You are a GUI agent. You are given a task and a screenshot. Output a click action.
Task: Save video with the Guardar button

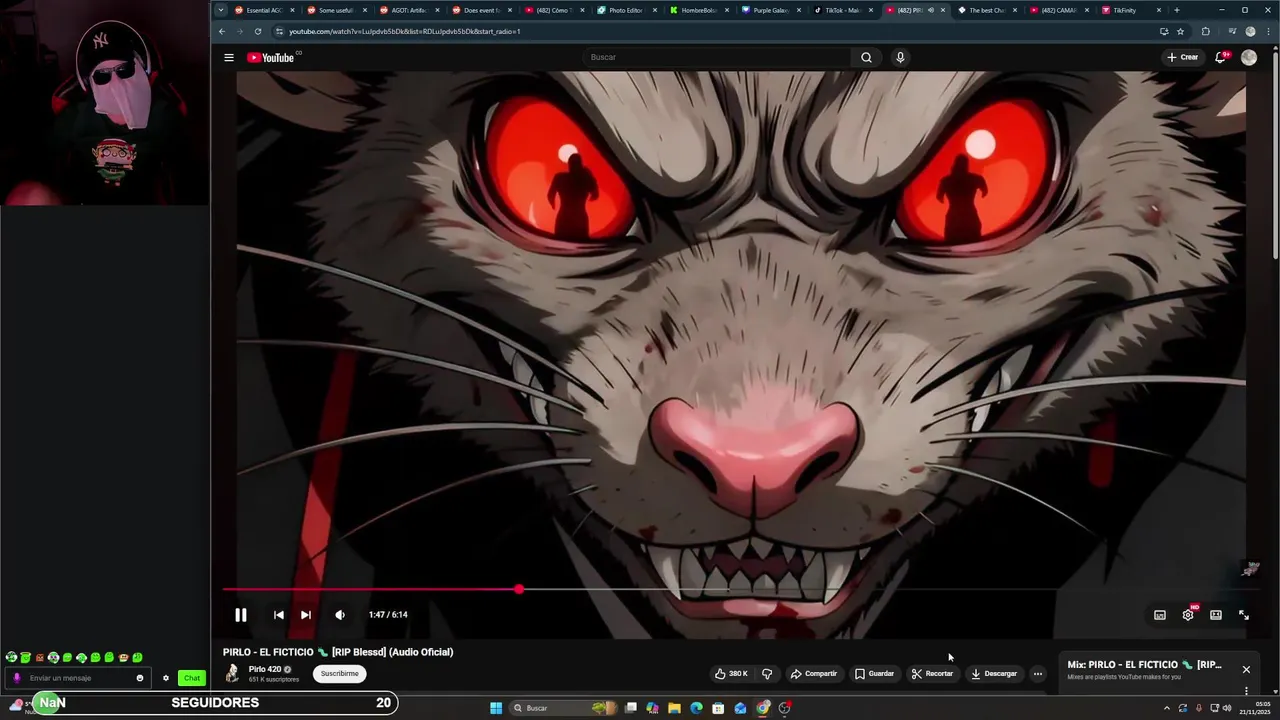[874, 674]
